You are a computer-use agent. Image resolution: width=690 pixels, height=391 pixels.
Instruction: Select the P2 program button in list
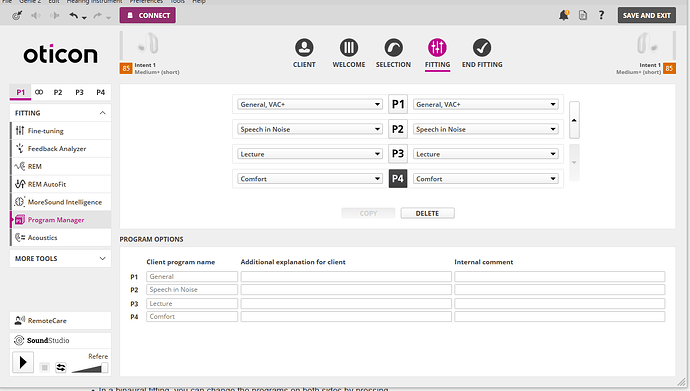click(398, 129)
